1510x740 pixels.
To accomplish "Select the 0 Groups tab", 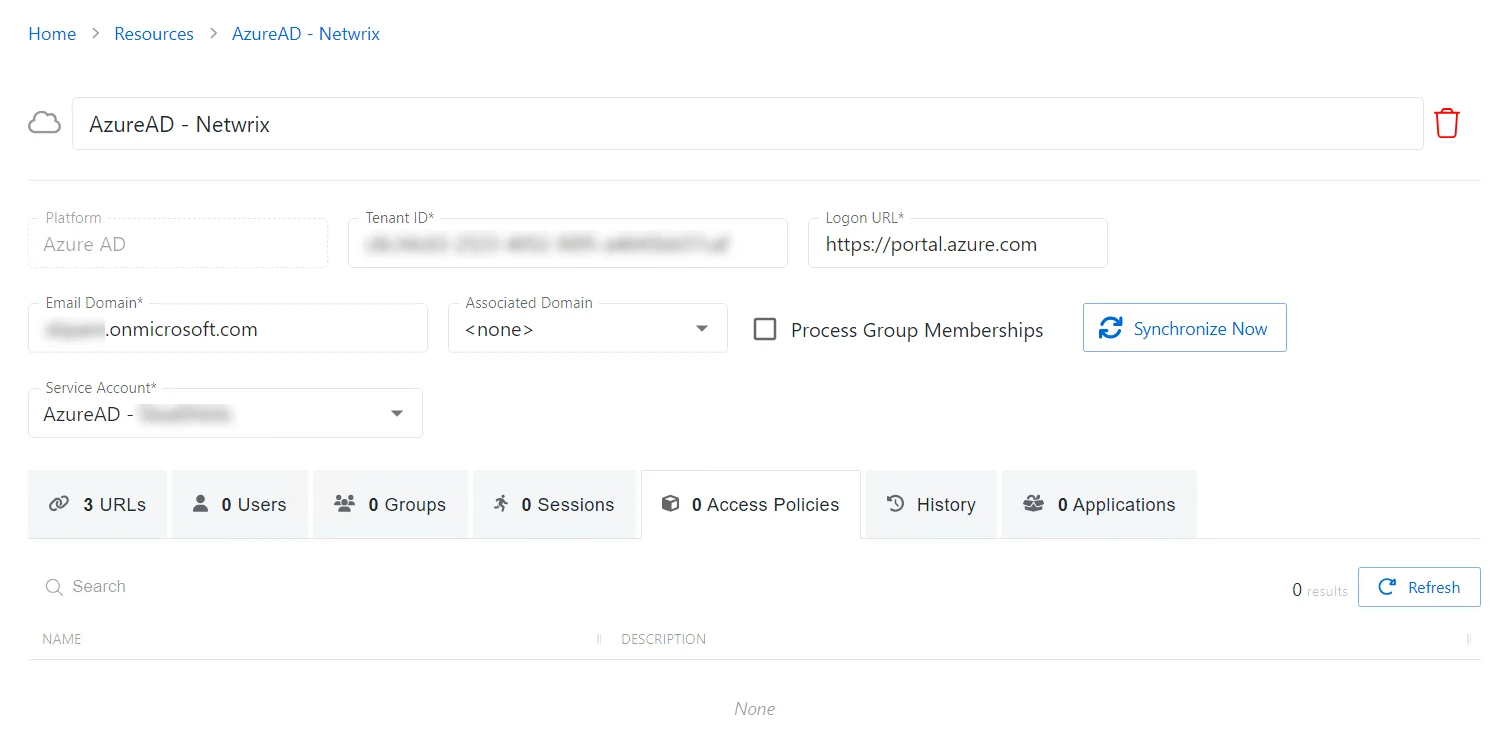I will coord(390,504).
